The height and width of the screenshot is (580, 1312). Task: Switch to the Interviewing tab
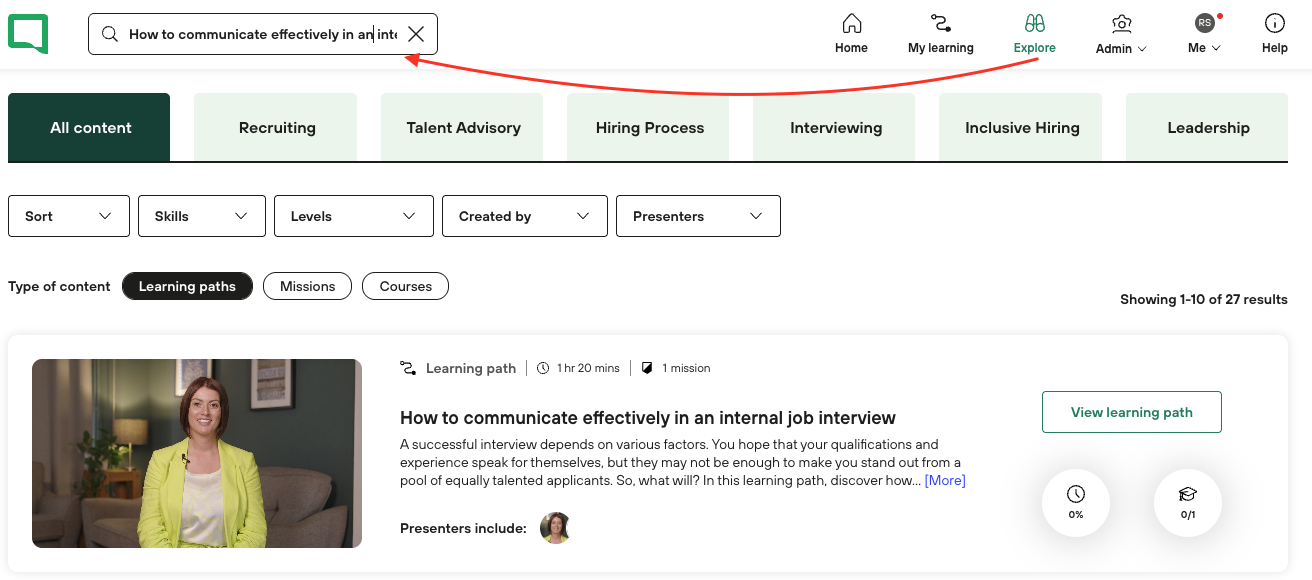point(836,128)
